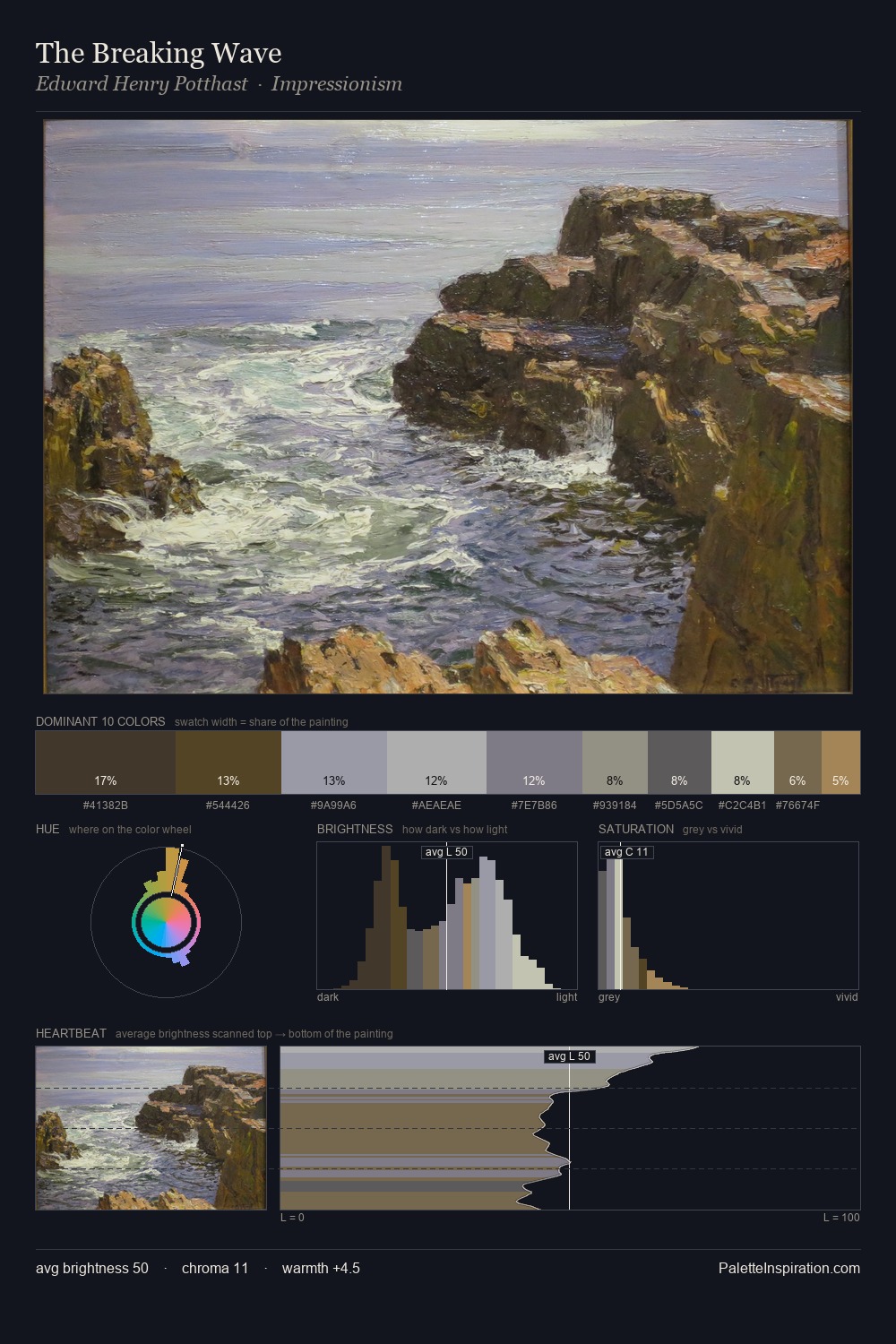Click the "avg L 50" label in brightness histogram
The height and width of the screenshot is (1344, 896).
[447, 852]
